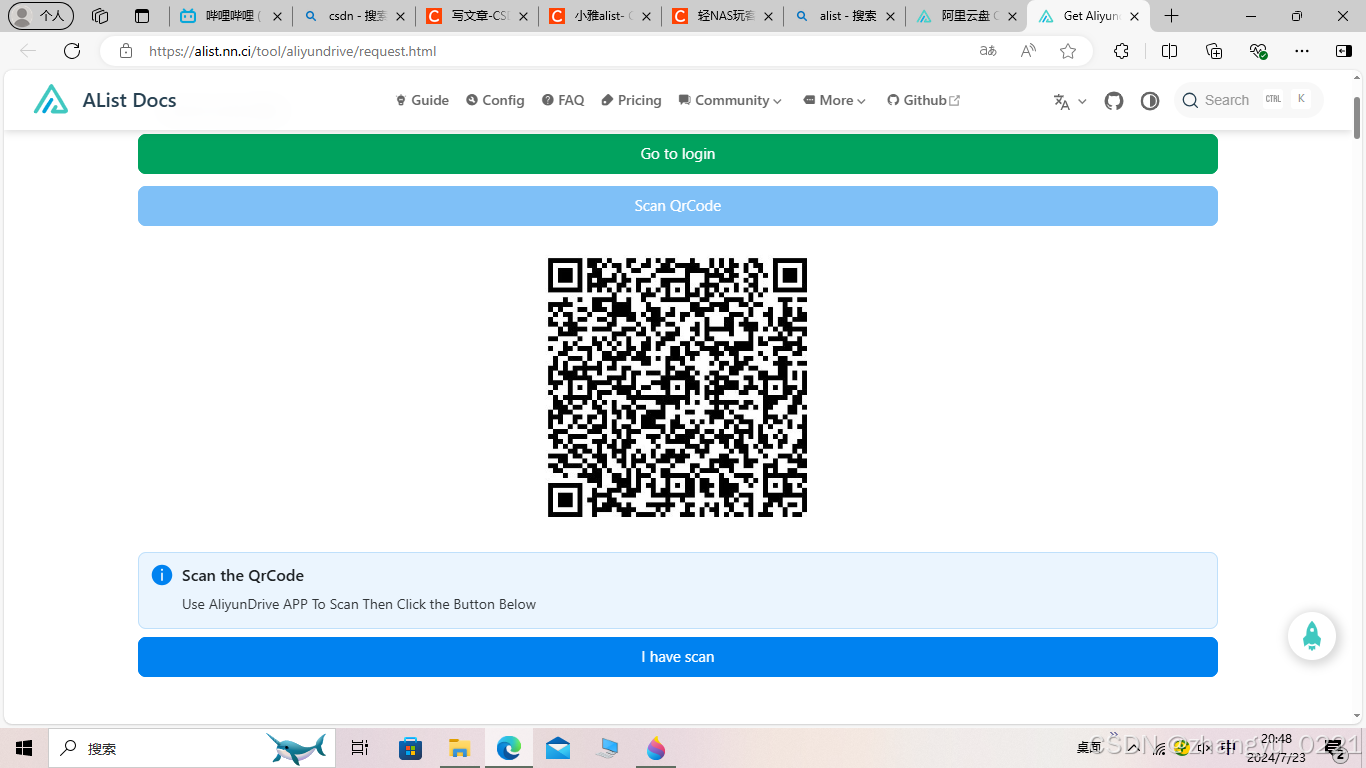Image resolution: width=1366 pixels, height=768 pixels.
Task: Click the read aloud icon
Action: [1028, 51]
